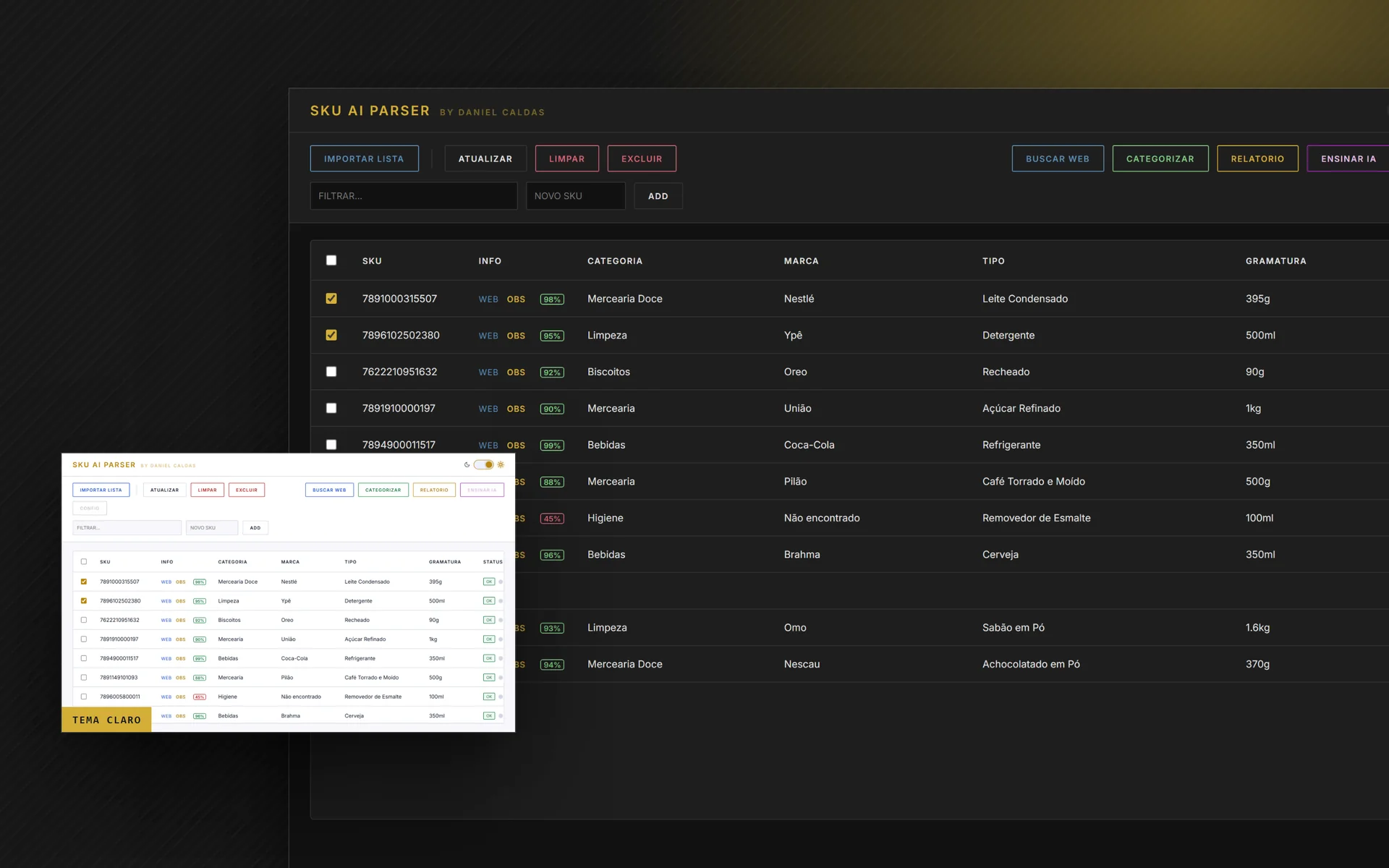Click OK status badge for Nestlé, light preview

(x=489, y=582)
